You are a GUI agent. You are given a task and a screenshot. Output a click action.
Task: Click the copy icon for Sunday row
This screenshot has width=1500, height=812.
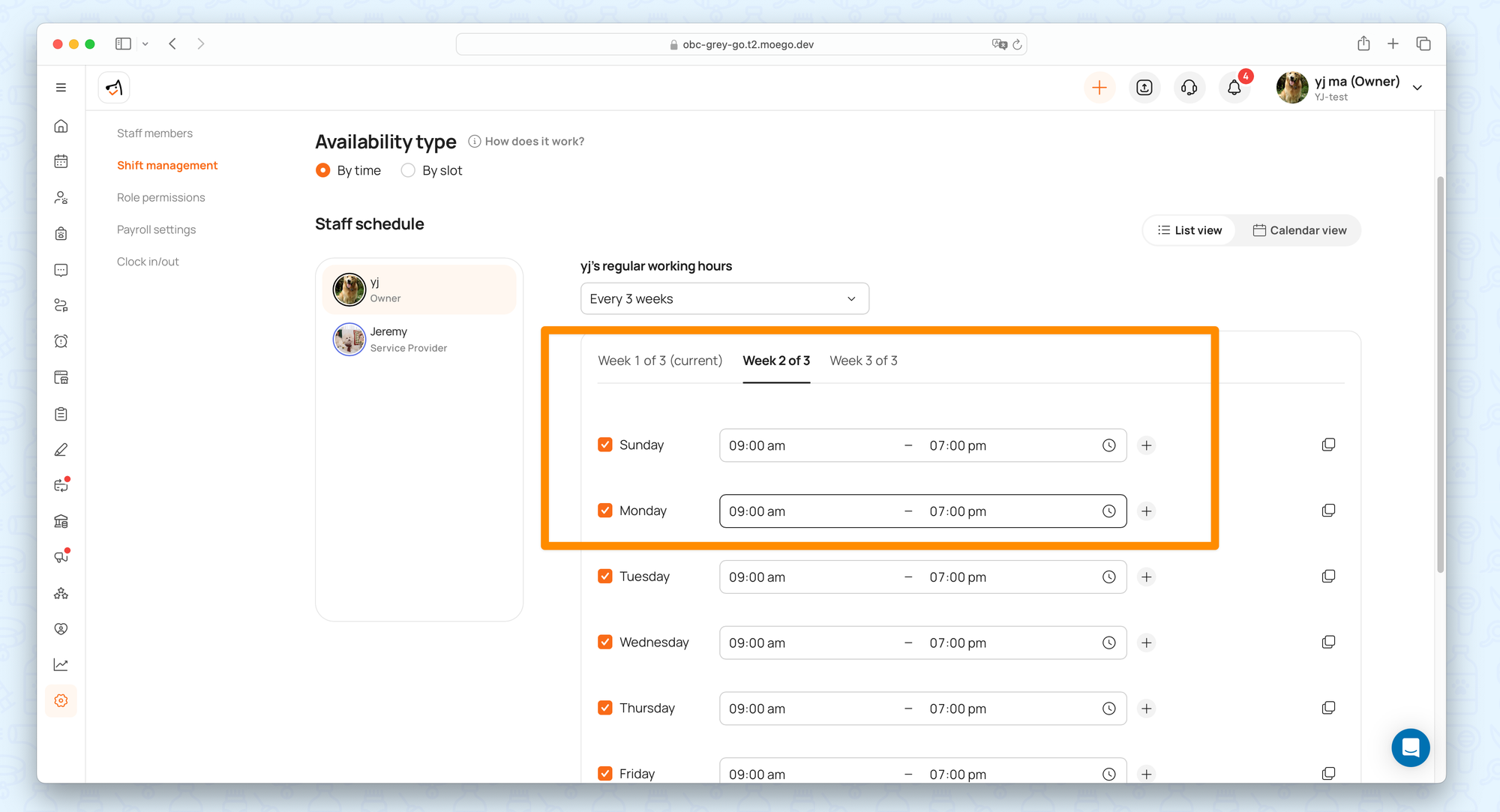click(x=1328, y=445)
